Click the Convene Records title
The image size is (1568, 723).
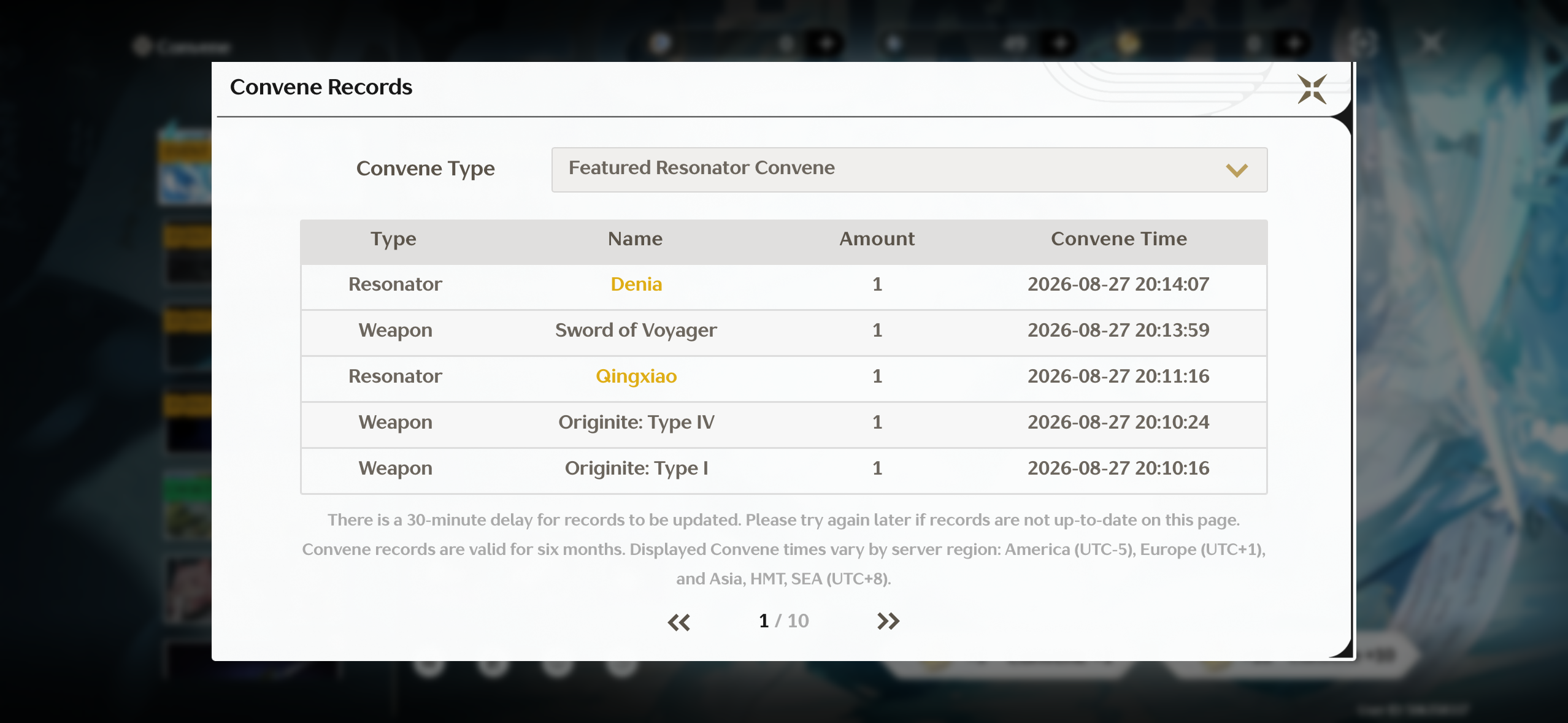coord(321,87)
